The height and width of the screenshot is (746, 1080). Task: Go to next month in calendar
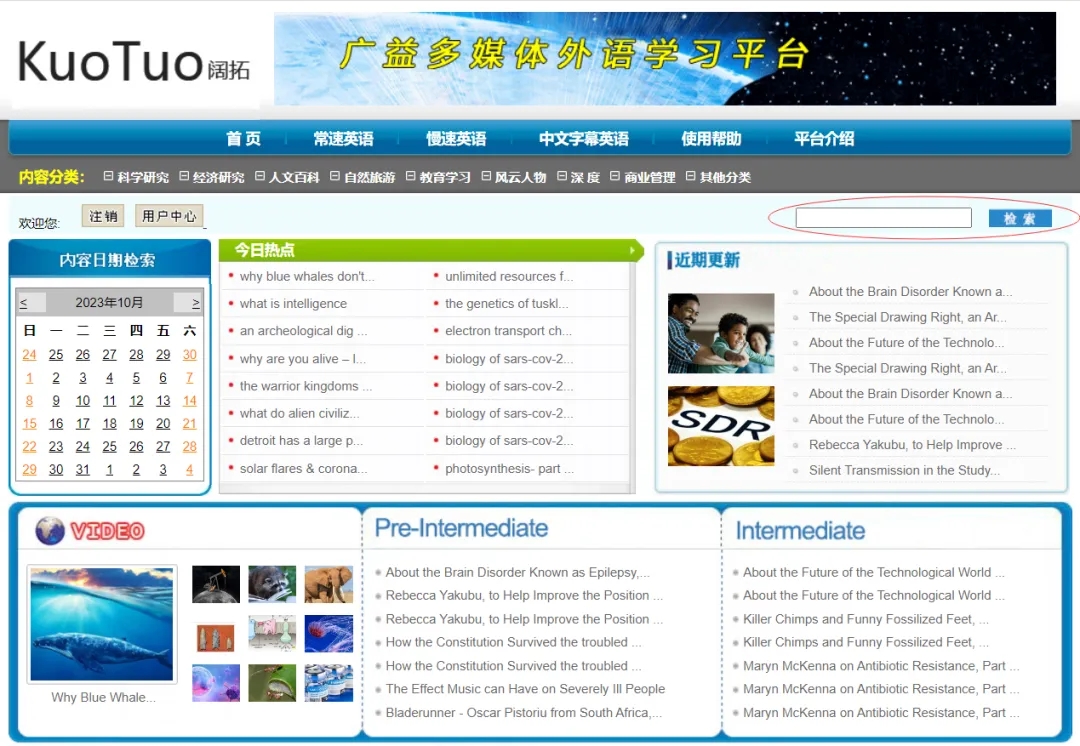(195, 303)
